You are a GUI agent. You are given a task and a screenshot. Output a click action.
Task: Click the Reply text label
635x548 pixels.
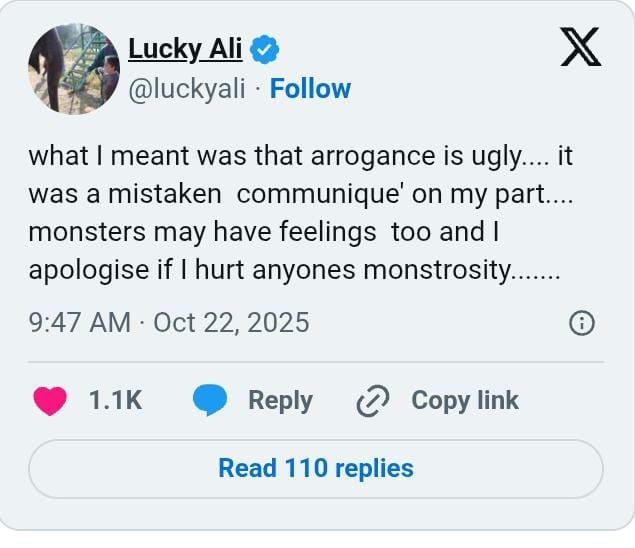(280, 401)
